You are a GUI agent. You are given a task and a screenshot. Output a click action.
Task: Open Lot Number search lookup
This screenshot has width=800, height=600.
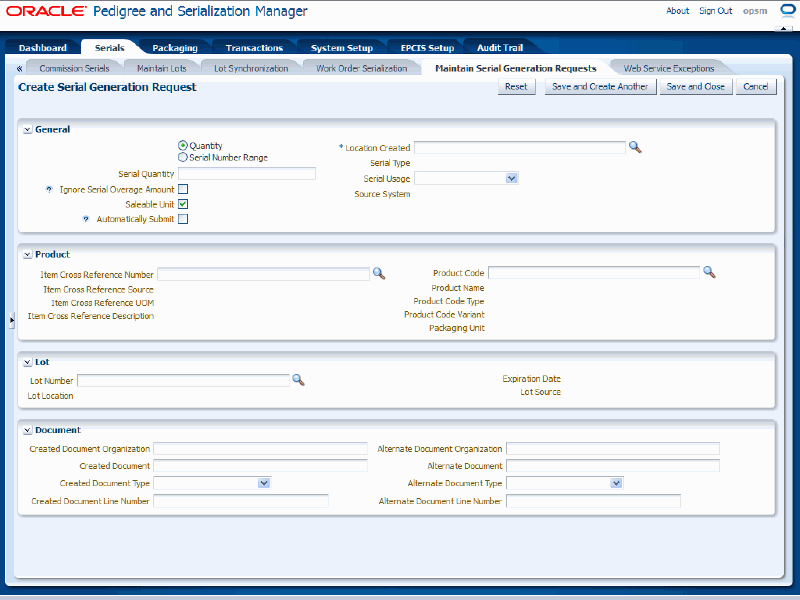(298, 380)
